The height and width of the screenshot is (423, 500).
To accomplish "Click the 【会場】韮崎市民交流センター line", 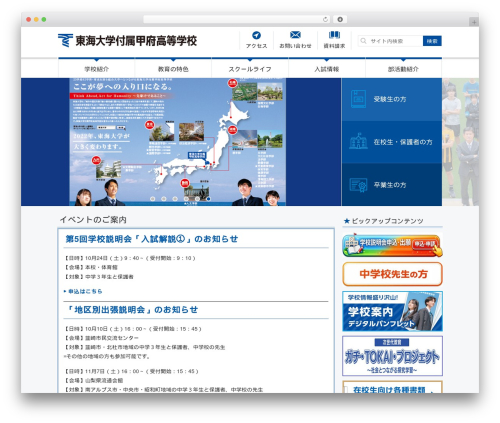I will pos(101,338).
